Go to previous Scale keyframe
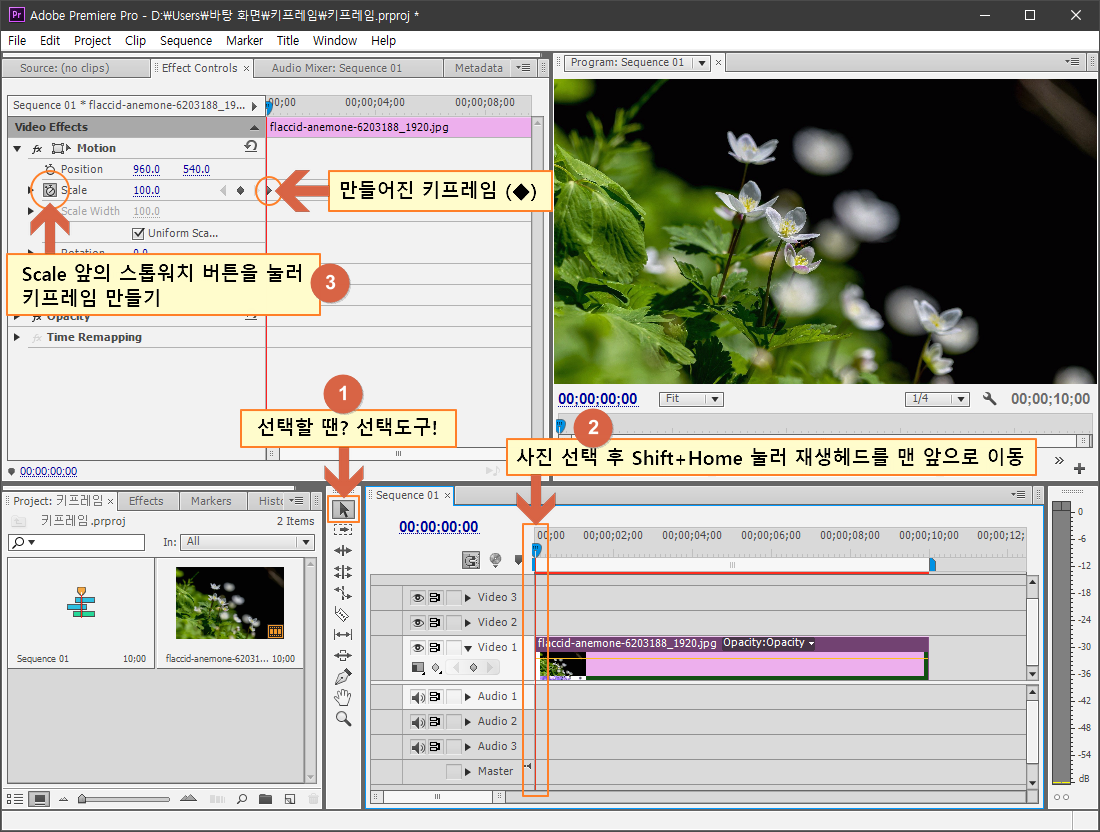1100x832 pixels. pos(223,190)
